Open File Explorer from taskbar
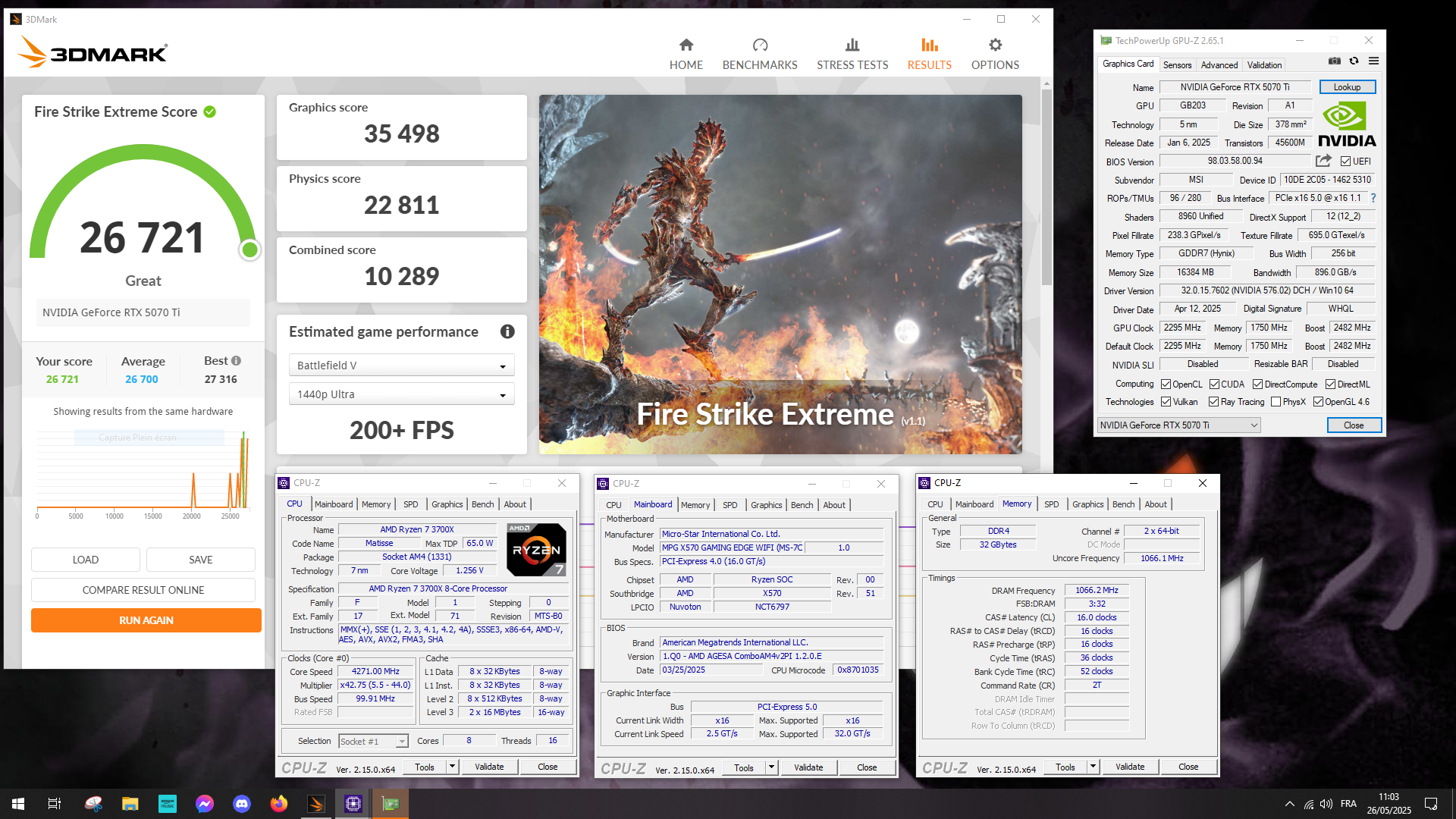The image size is (1456, 819). click(130, 804)
